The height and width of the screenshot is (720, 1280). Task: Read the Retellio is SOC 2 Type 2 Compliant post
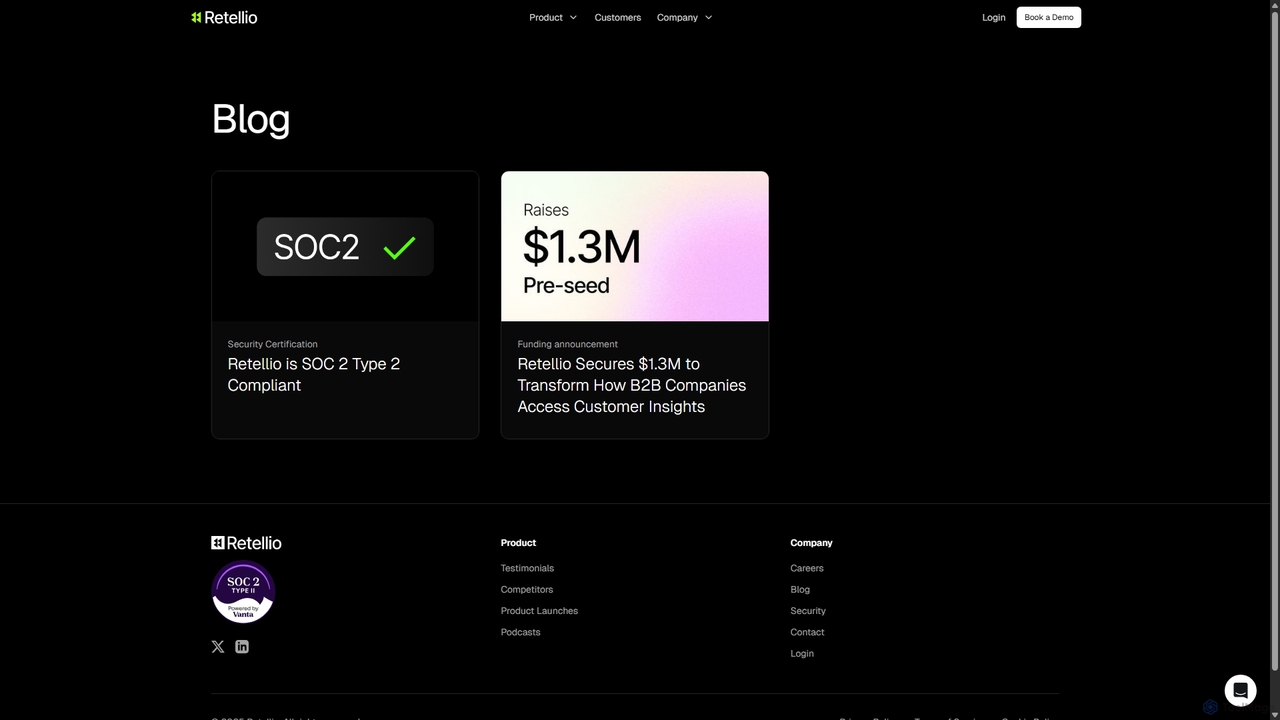tap(314, 374)
